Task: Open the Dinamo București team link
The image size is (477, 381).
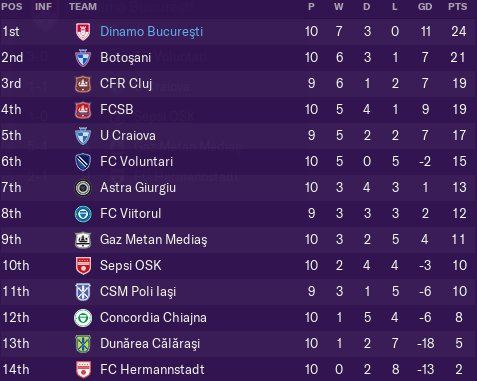Action: click(152, 32)
